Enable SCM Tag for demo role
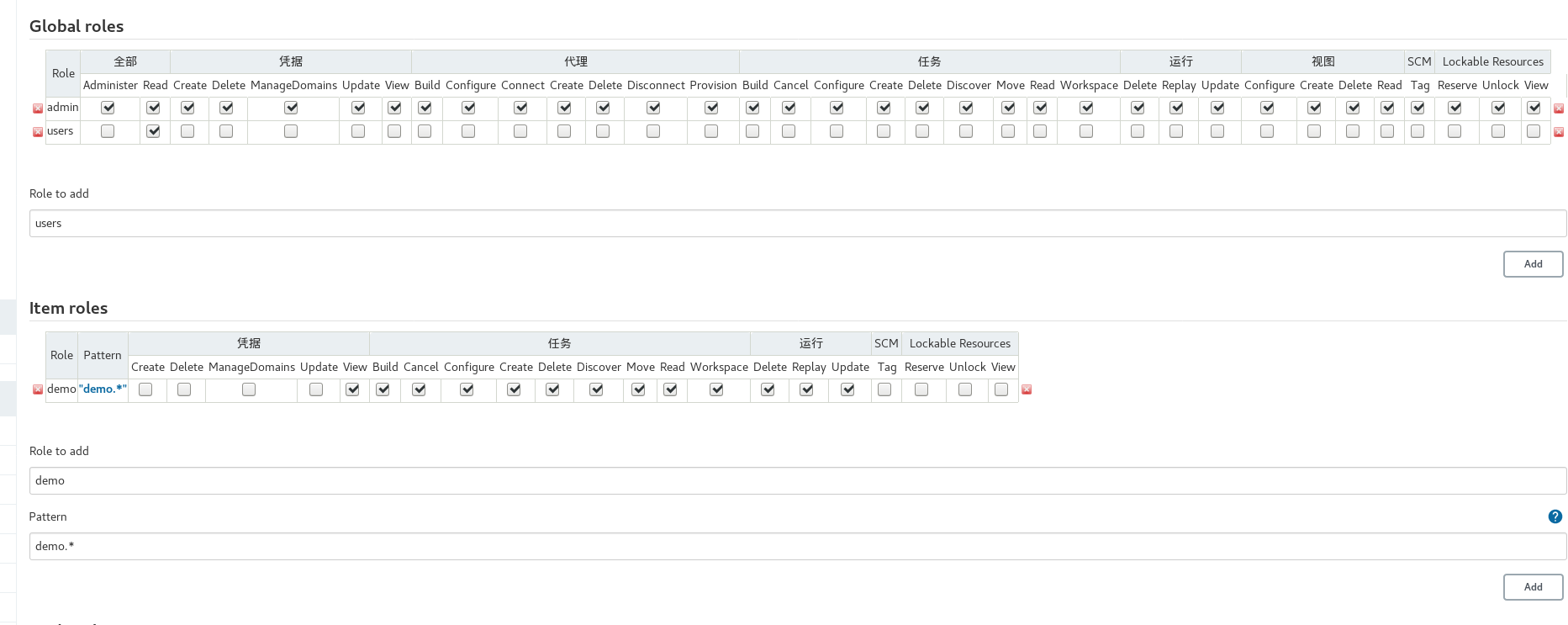 coord(884,389)
